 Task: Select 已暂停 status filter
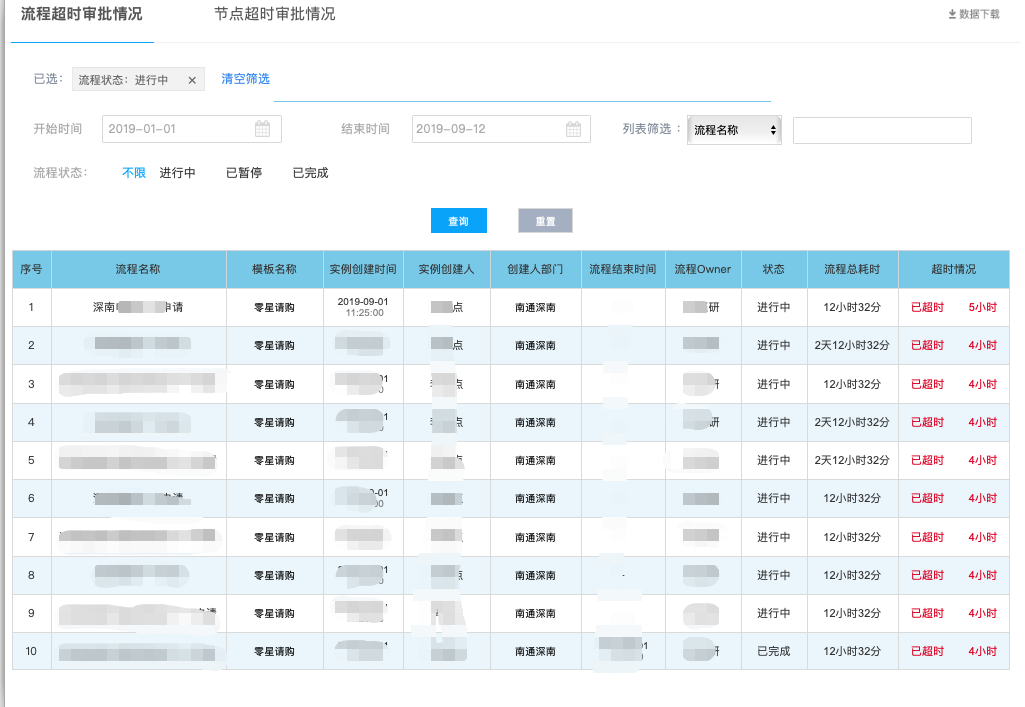tap(244, 173)
